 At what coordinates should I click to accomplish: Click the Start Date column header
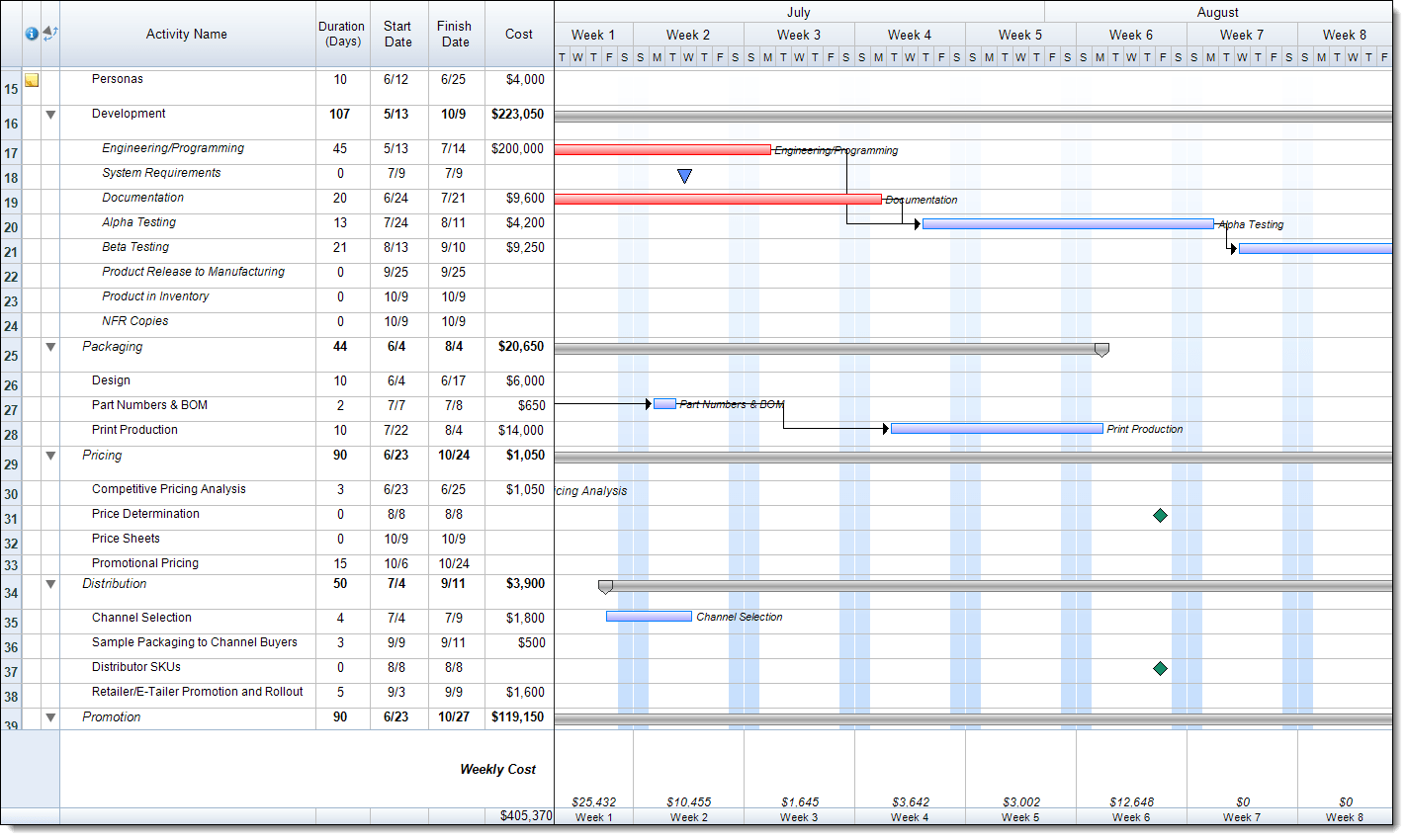point(398,34)
